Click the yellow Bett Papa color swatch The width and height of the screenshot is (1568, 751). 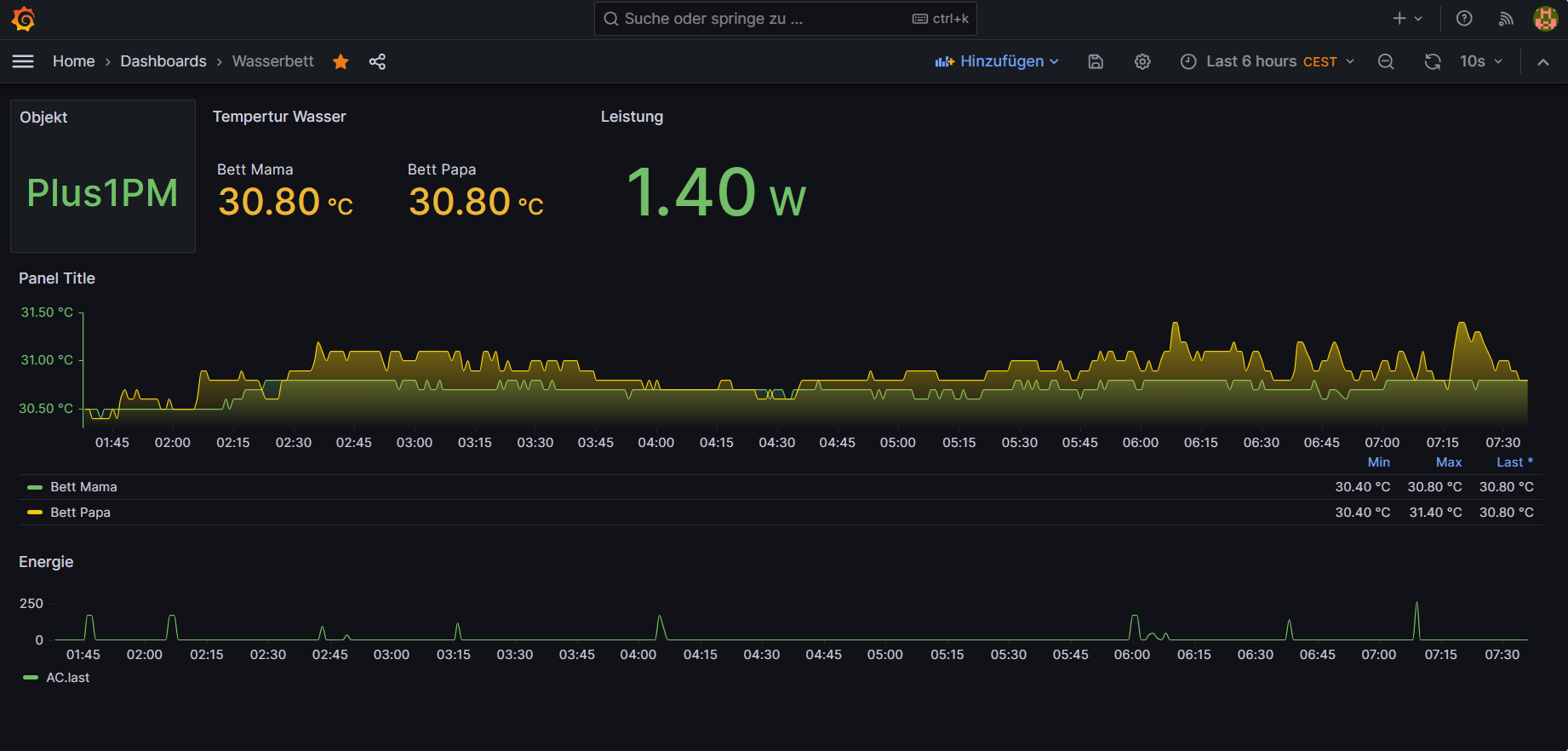(x=35, y=513)
